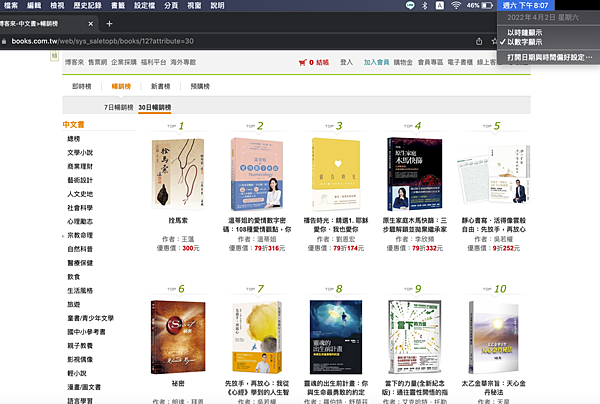Open 會員專區 link
The height and width of the screenshot is (404, 600).
point(430,62)
